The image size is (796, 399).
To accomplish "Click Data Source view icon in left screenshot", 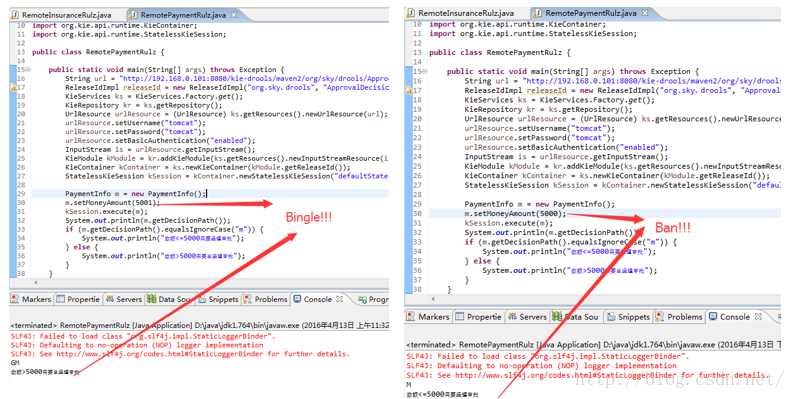I will 151,299.
